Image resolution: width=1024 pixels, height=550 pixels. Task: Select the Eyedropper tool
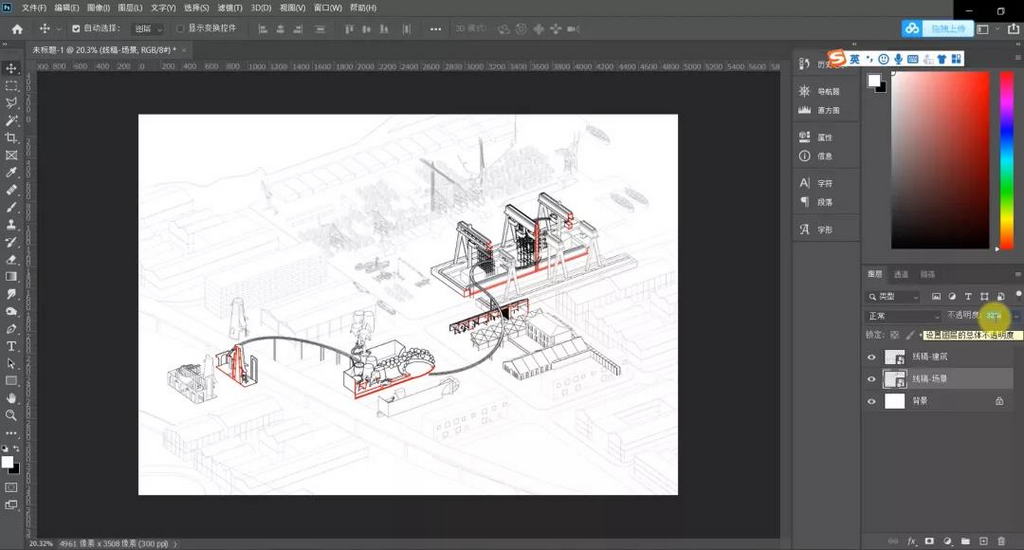tap(12, 173)
